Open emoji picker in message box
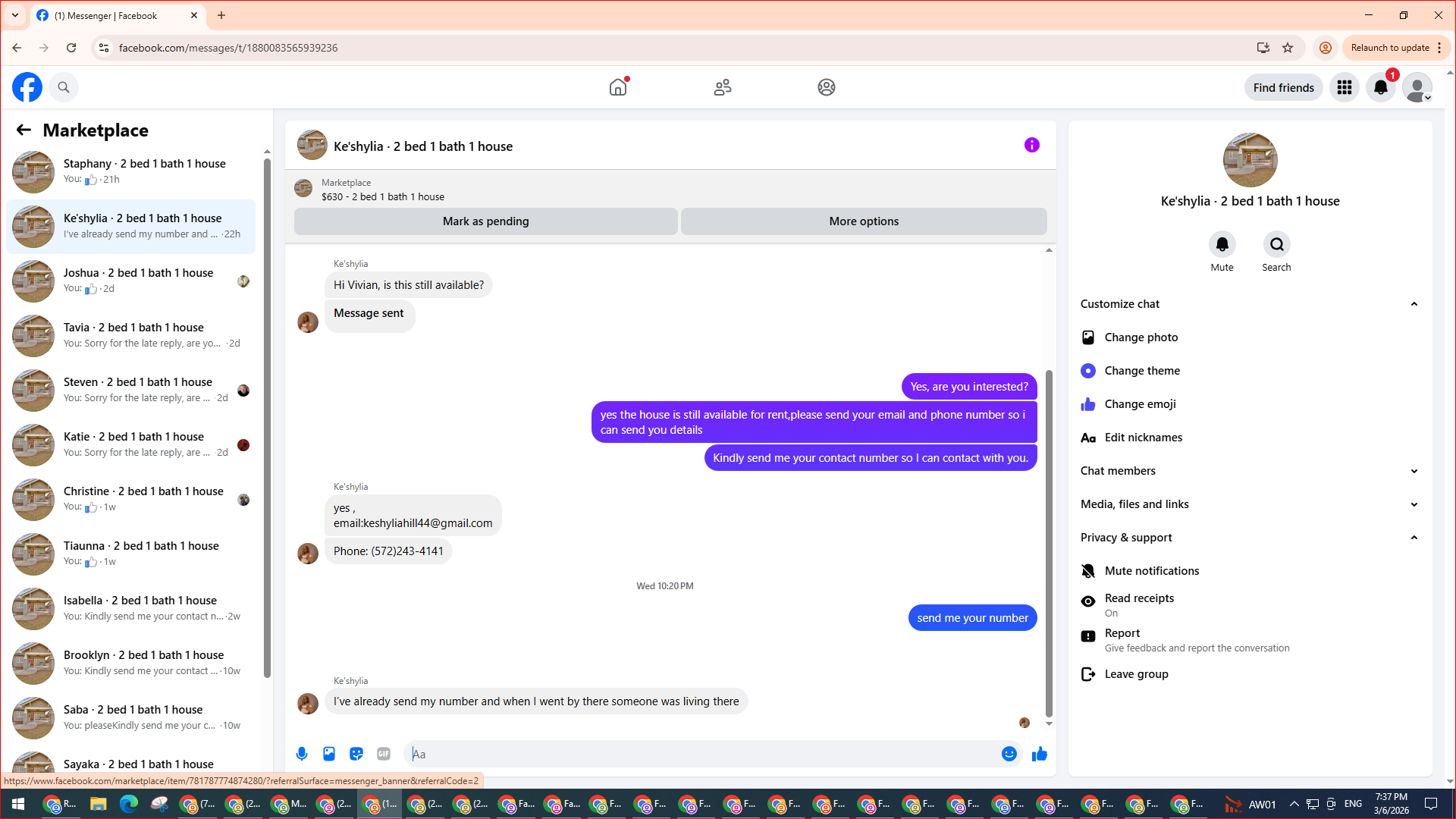 coord(1009,754)
